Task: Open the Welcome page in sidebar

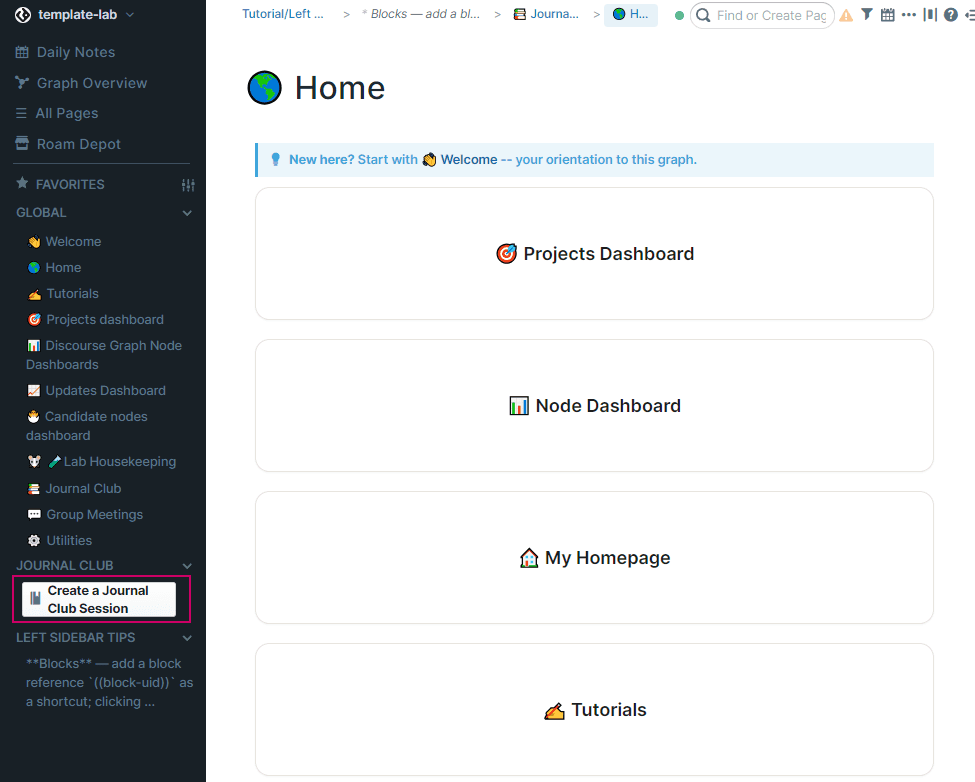Action: pyautogui.click(x=64, y=241)
